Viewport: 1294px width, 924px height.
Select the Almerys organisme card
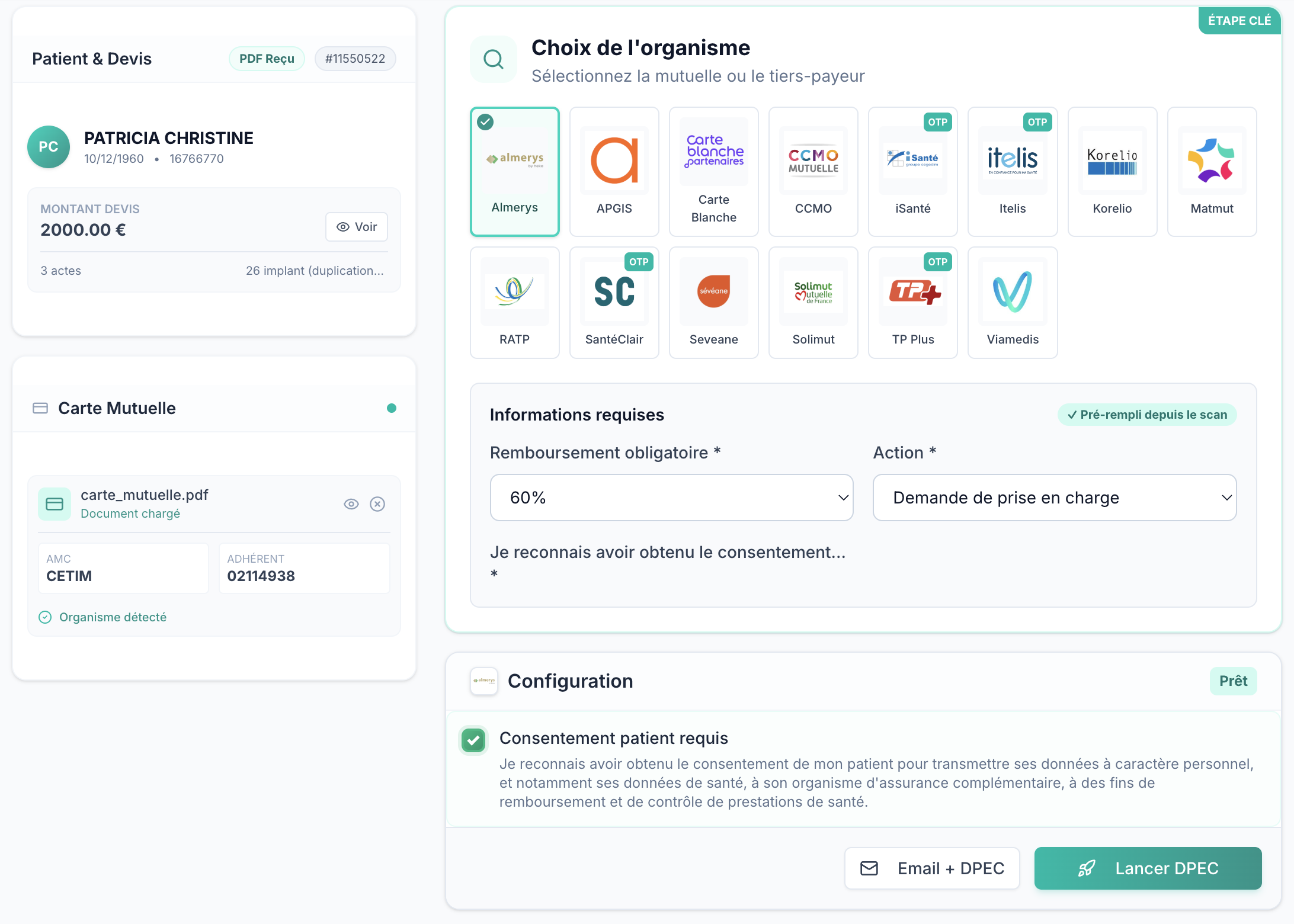(514, 172)
